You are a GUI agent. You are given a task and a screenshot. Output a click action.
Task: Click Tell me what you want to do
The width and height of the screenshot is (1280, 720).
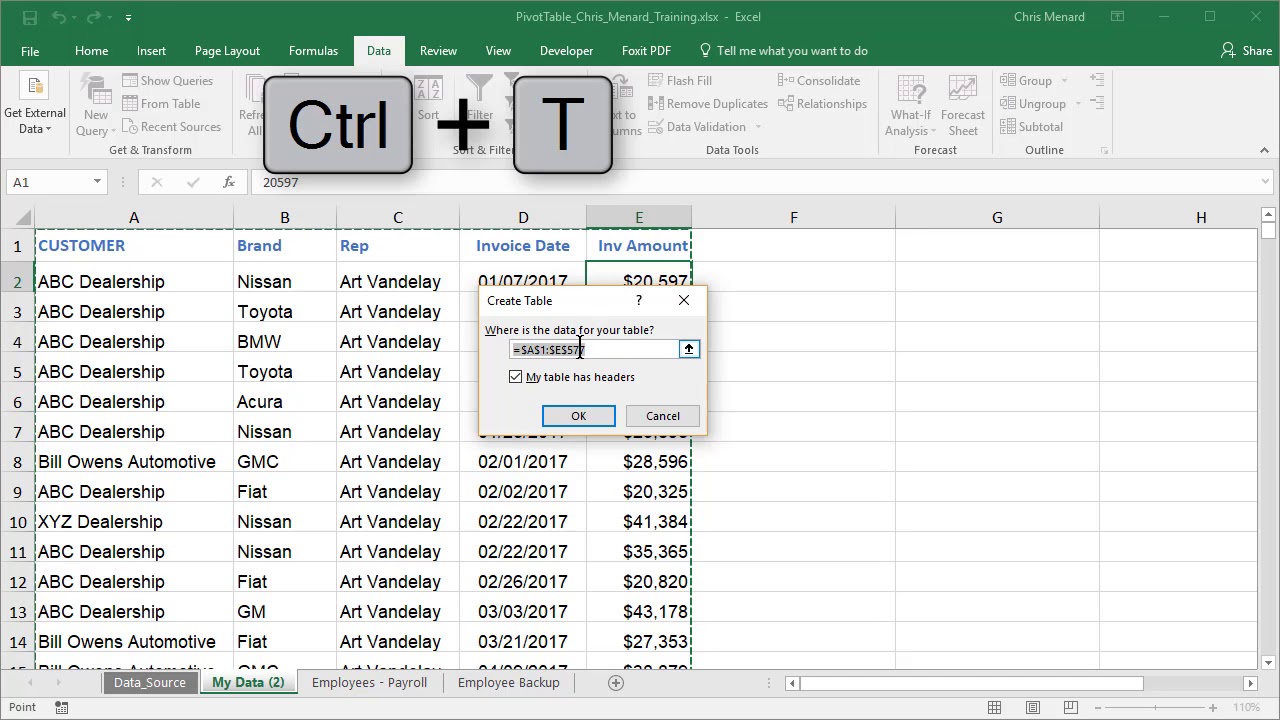pos(783,51)
